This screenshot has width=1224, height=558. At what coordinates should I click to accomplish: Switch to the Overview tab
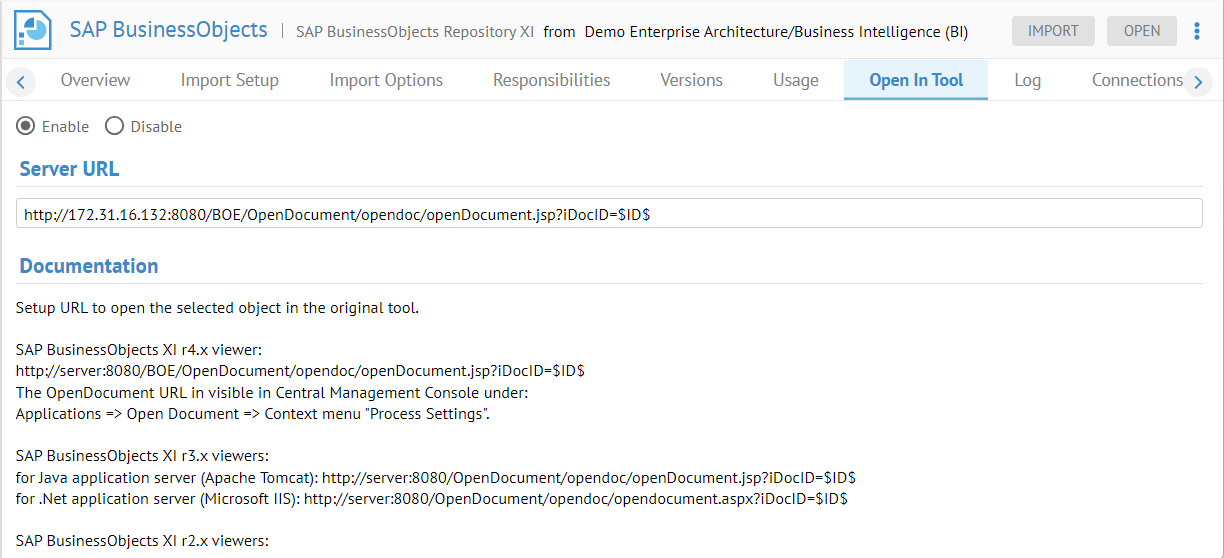point(95,80)
